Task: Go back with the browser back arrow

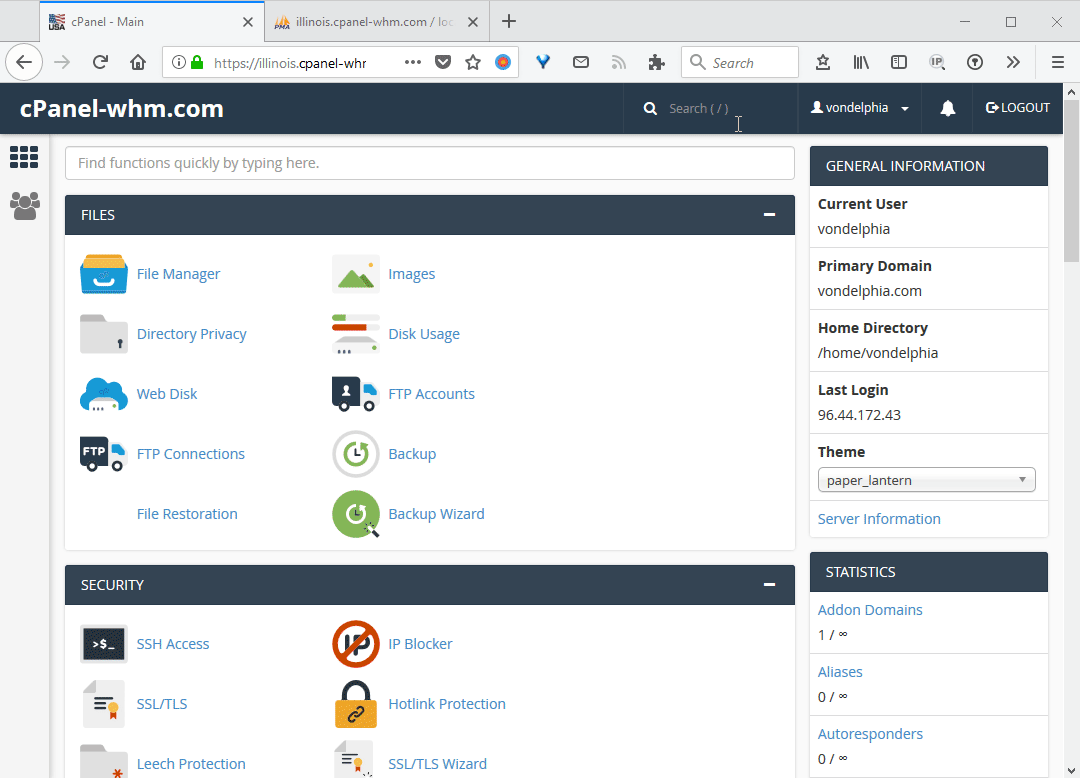Action: coord(24,63)
